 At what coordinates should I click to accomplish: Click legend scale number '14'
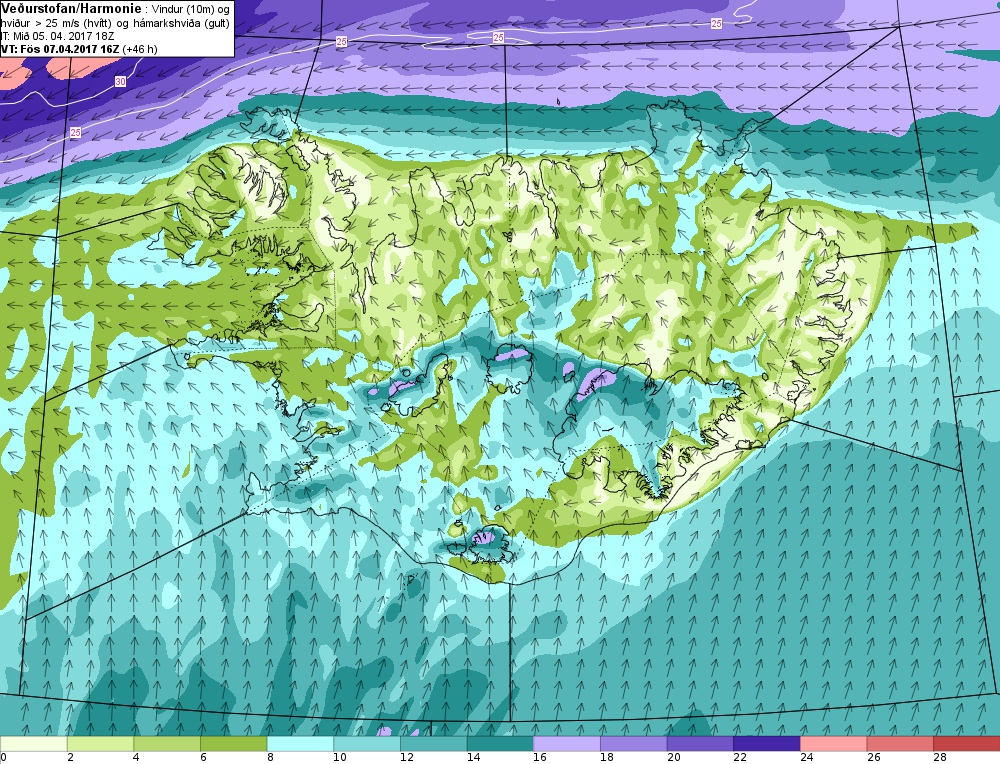(473, 758)
